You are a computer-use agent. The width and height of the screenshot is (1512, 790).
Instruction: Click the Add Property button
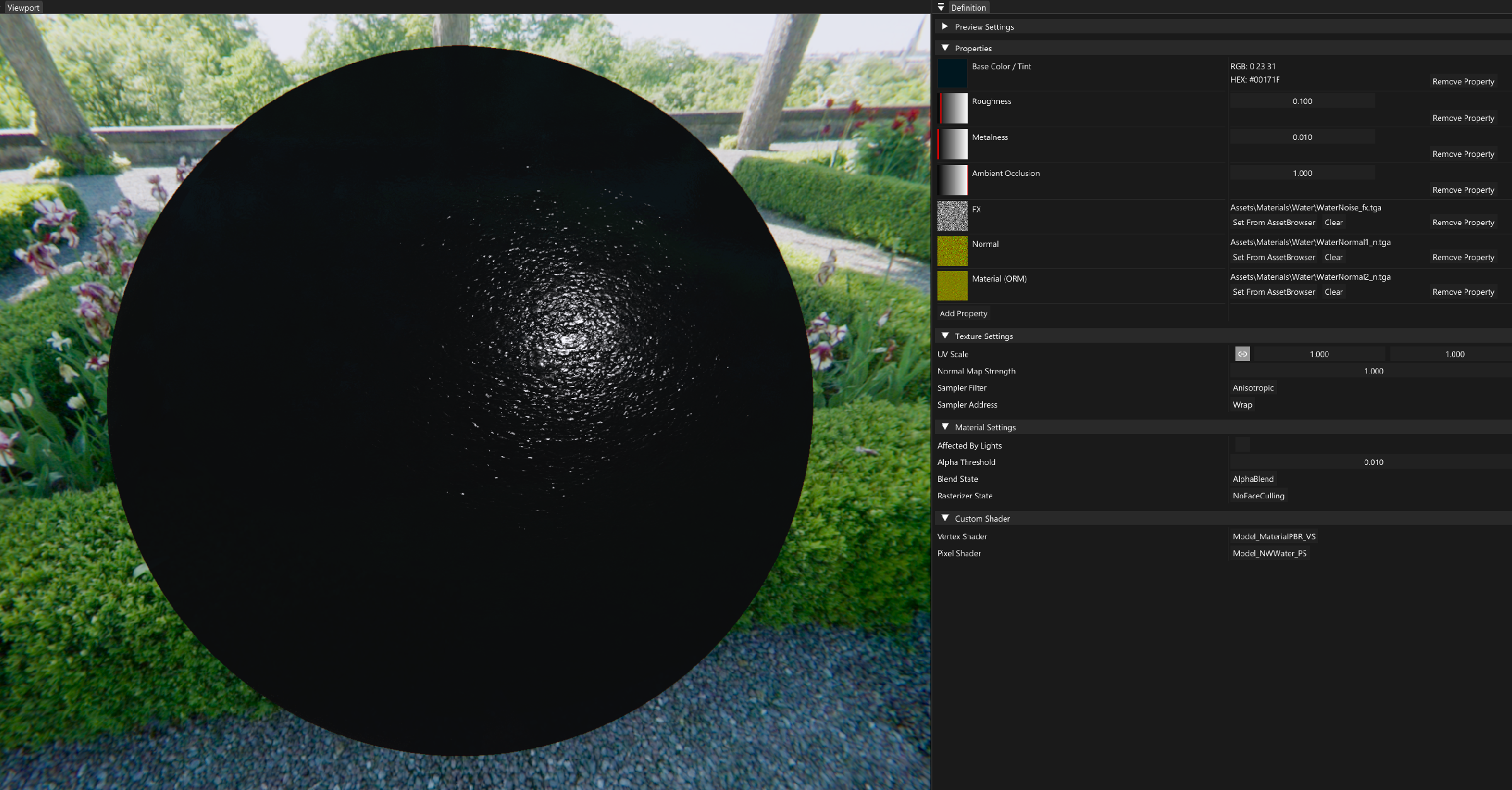click(963, 313)
